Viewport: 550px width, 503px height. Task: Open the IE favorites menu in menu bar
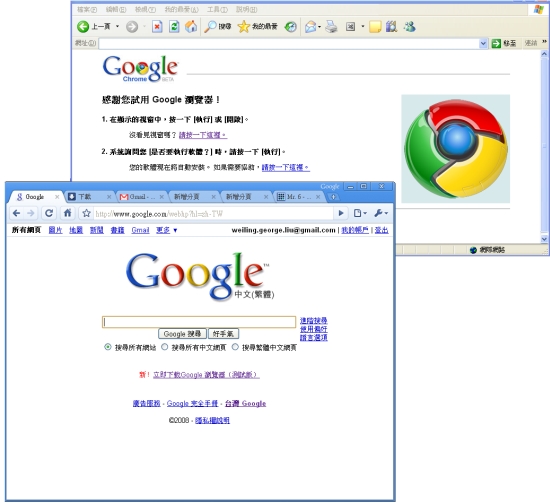pos(181,9)
